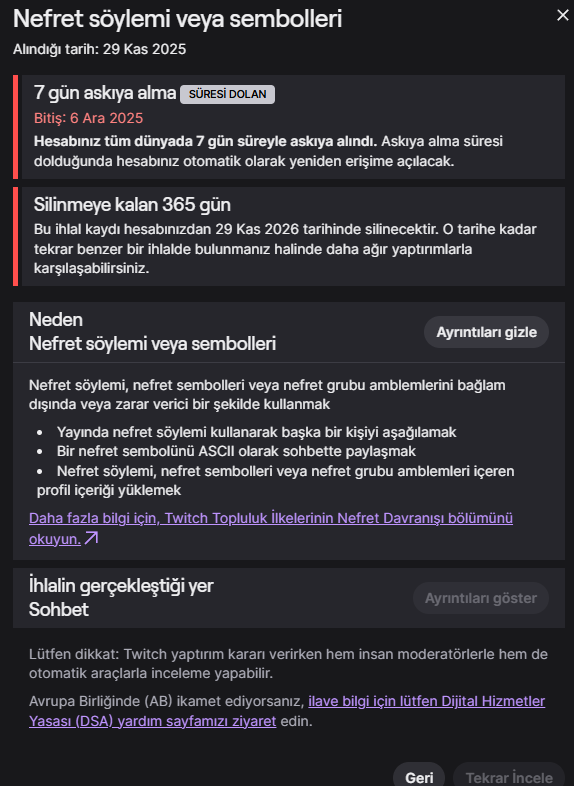Click the red Bitiş: 6 Ara 2025 text

click(x=88, y=118)
